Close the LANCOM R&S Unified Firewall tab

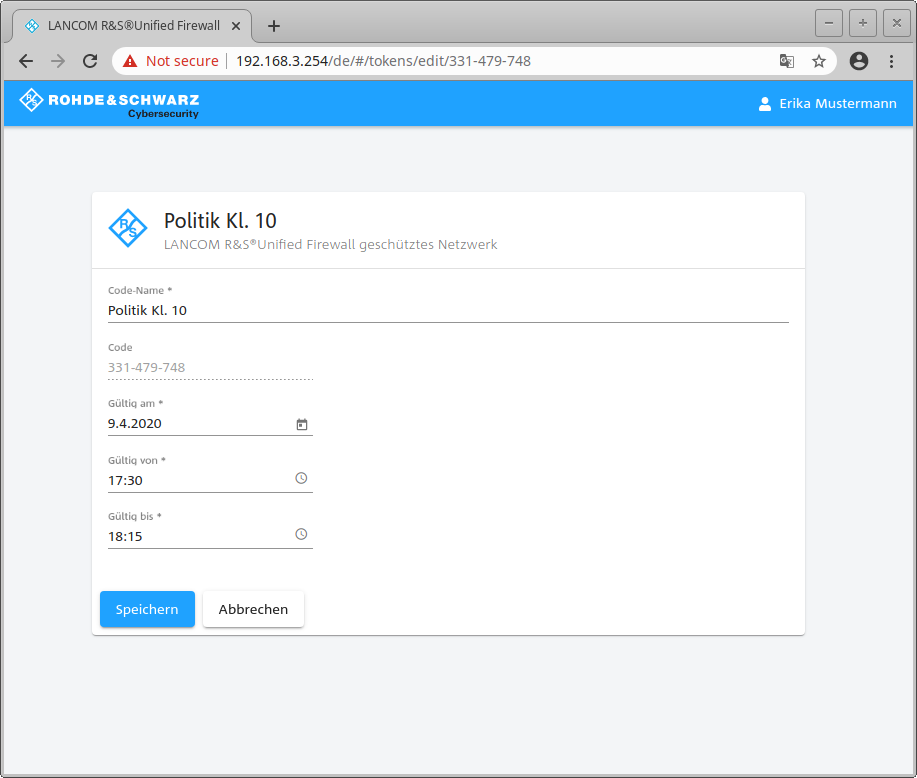[237, 25]
